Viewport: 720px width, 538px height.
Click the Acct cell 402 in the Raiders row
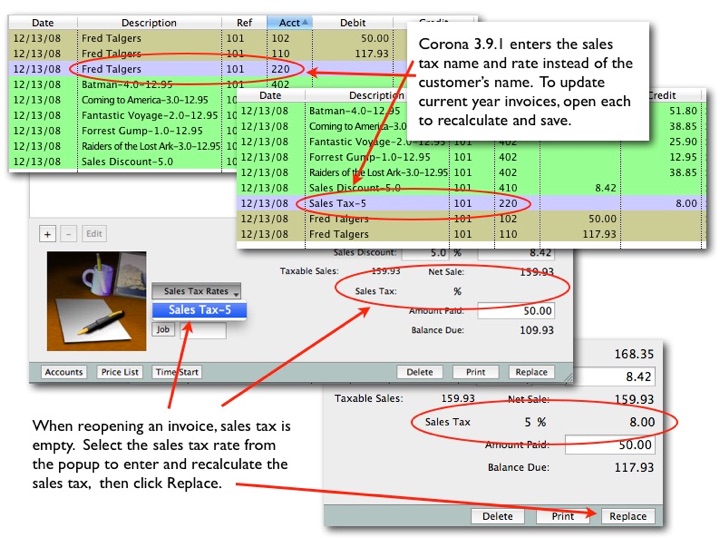pyautogui.click(x=508, y=173)
